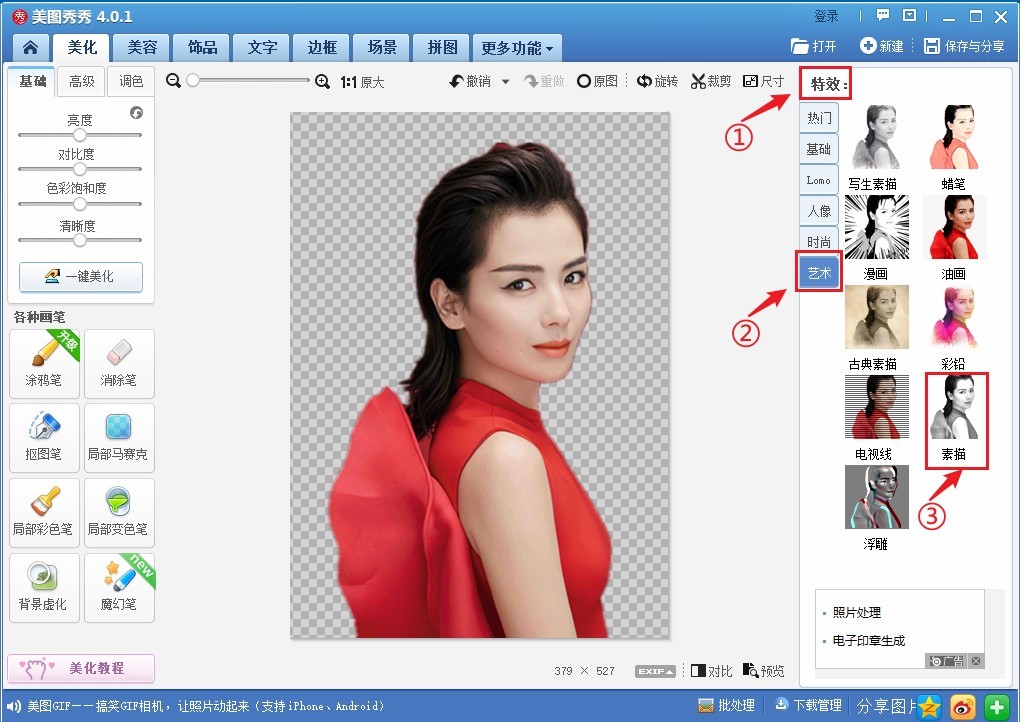
Task: Select the 时尚 effects category
Action: pyautogui.click(x=819, y=242)
